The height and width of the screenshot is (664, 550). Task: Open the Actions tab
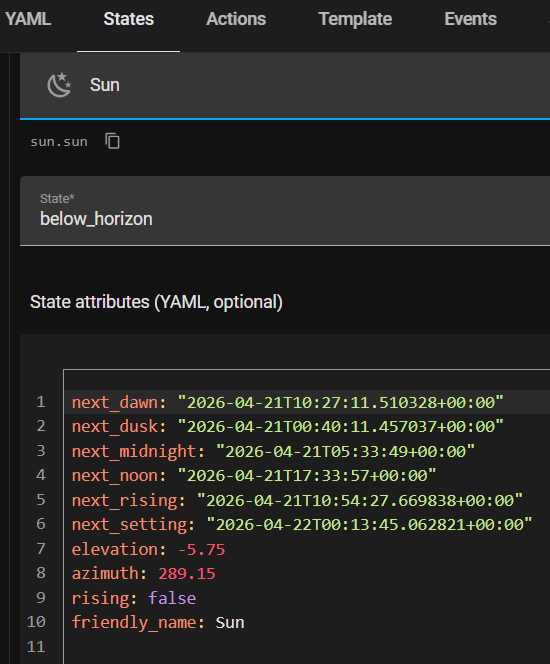point(236,19)
